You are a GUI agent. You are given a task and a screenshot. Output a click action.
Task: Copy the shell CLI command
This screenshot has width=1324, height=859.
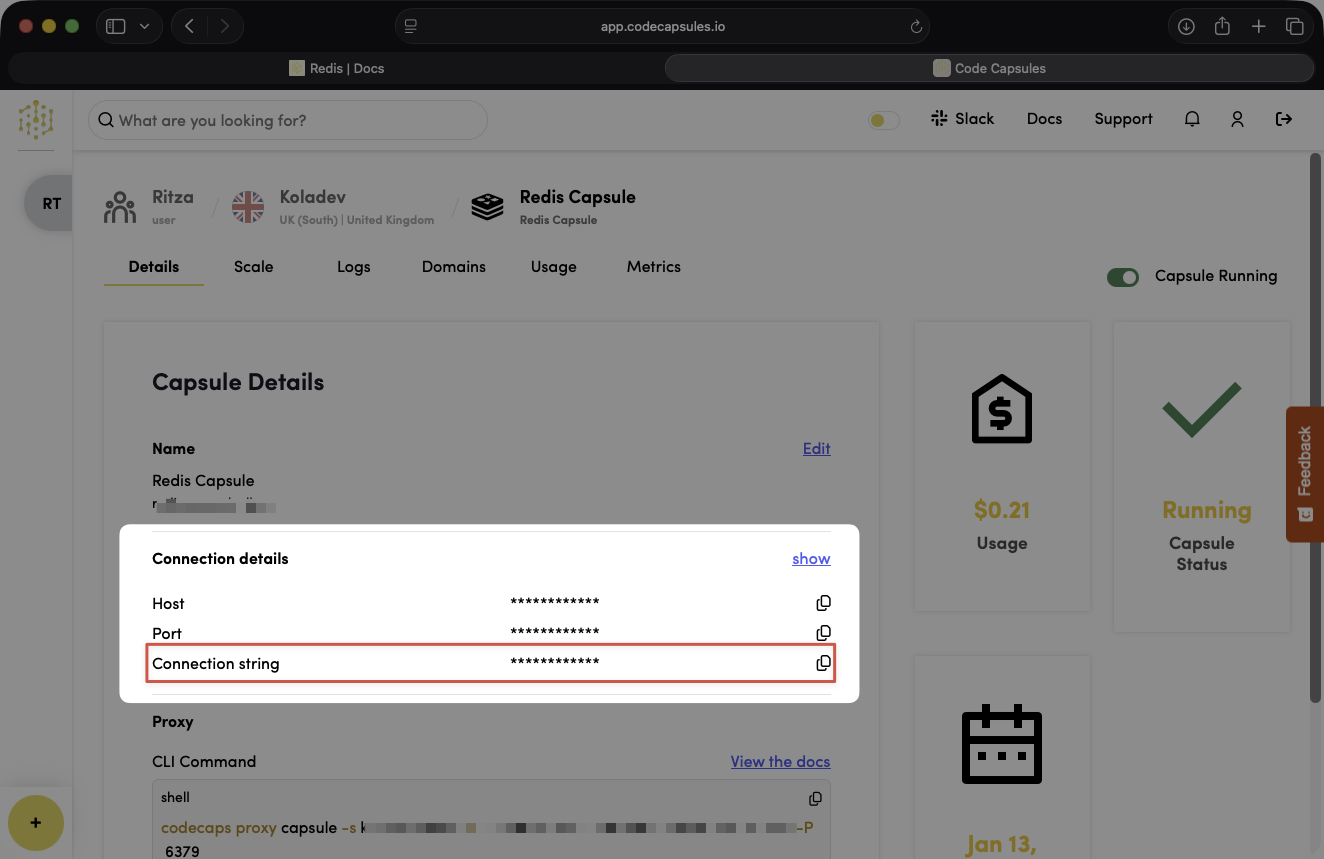pos(815,798)
